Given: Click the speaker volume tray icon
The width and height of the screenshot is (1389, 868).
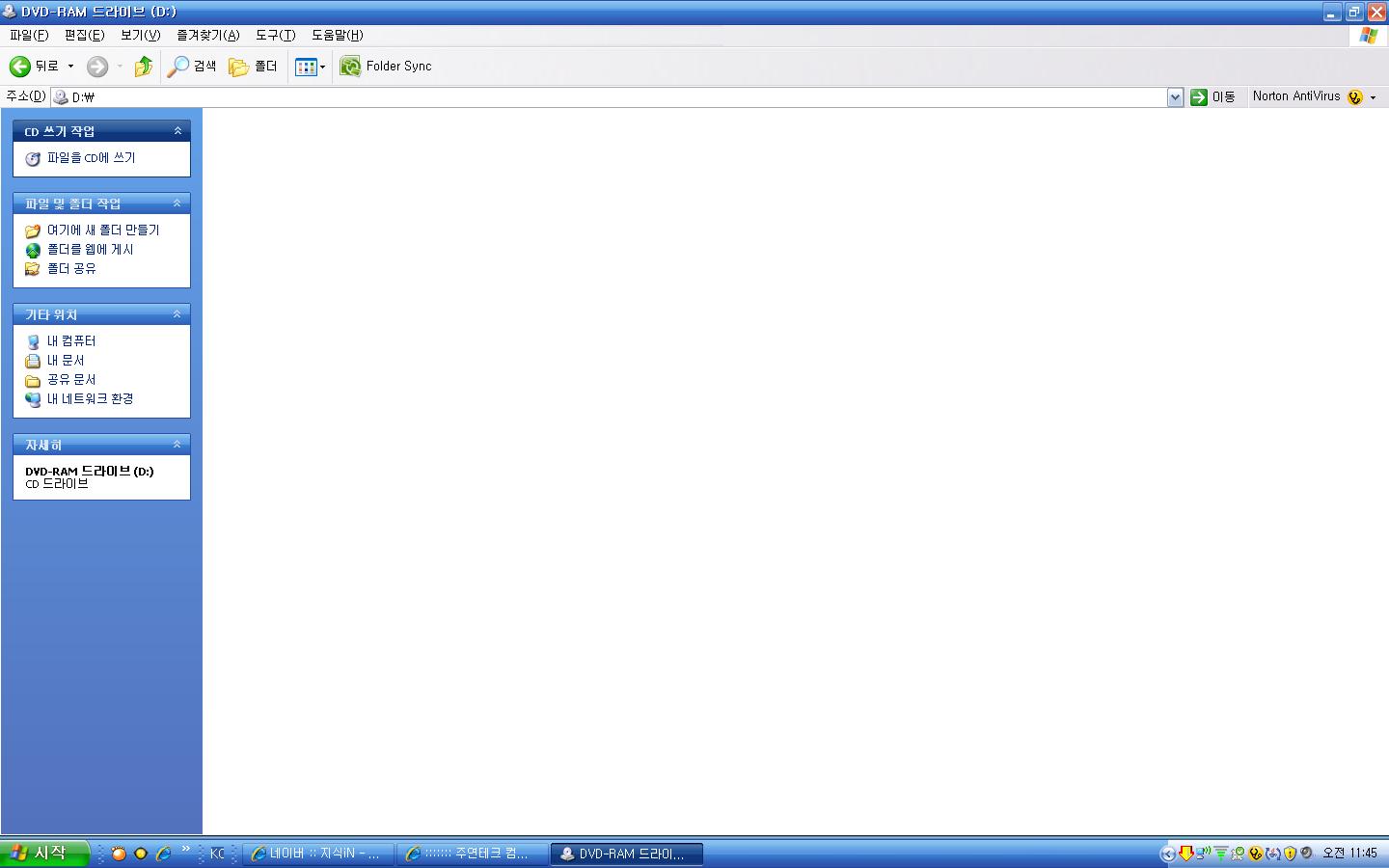Looking at the screenshot, I should tap(1306, 854).
